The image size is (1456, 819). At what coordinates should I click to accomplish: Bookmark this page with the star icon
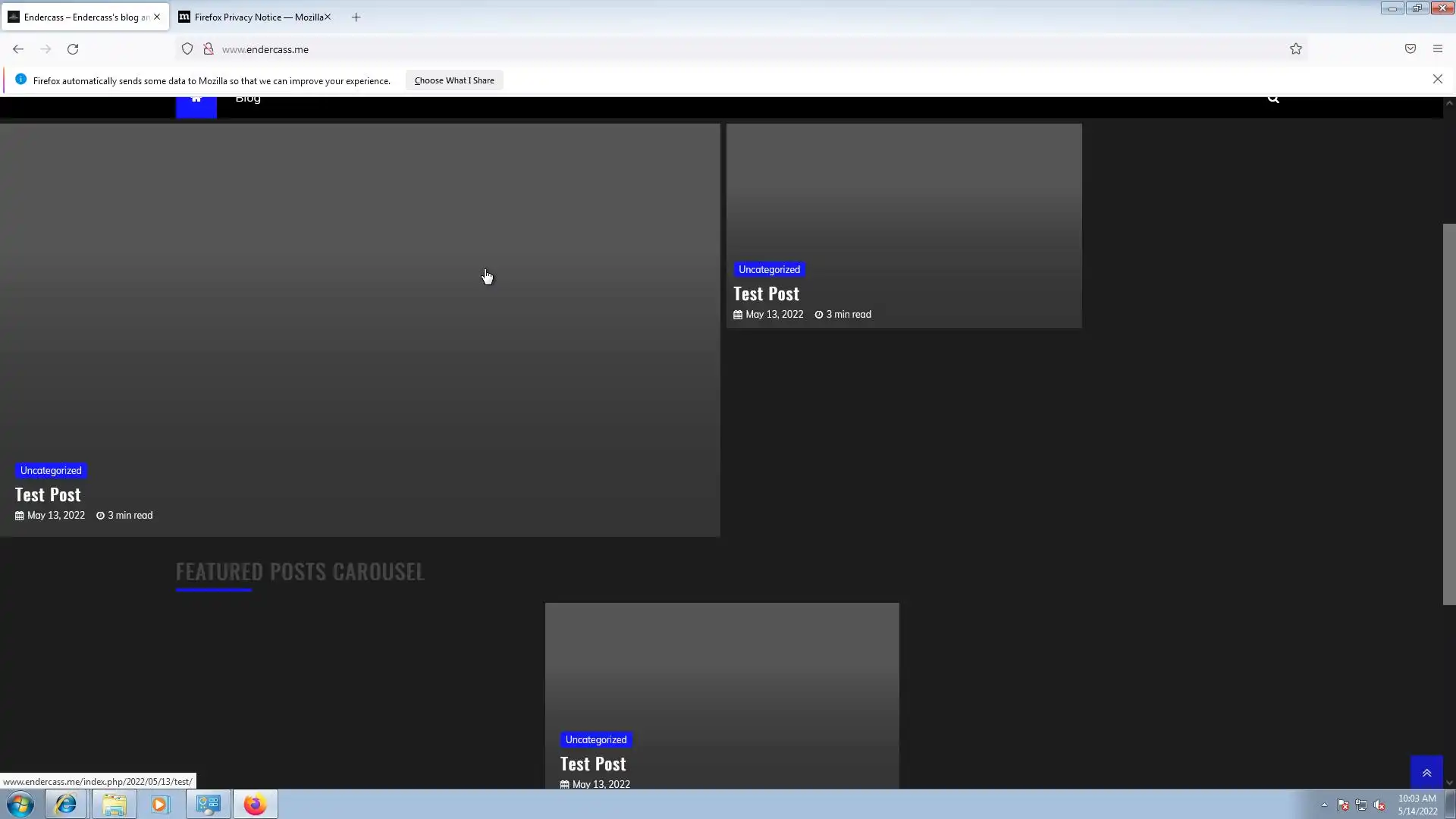1295,49
